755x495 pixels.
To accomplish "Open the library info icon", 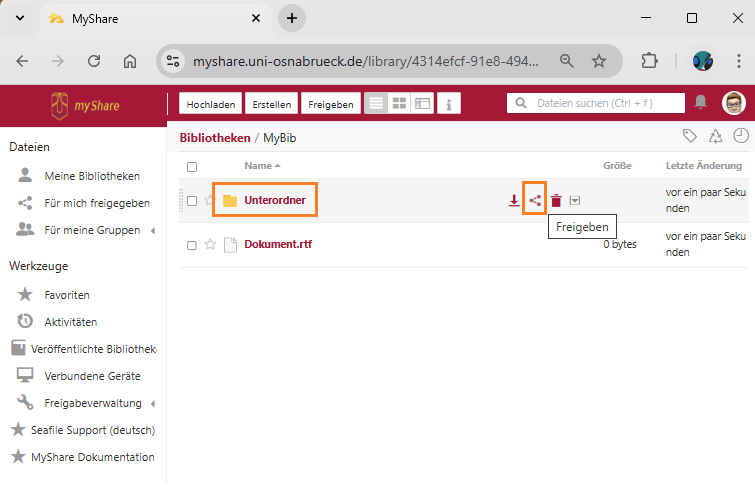I will 449,103.
